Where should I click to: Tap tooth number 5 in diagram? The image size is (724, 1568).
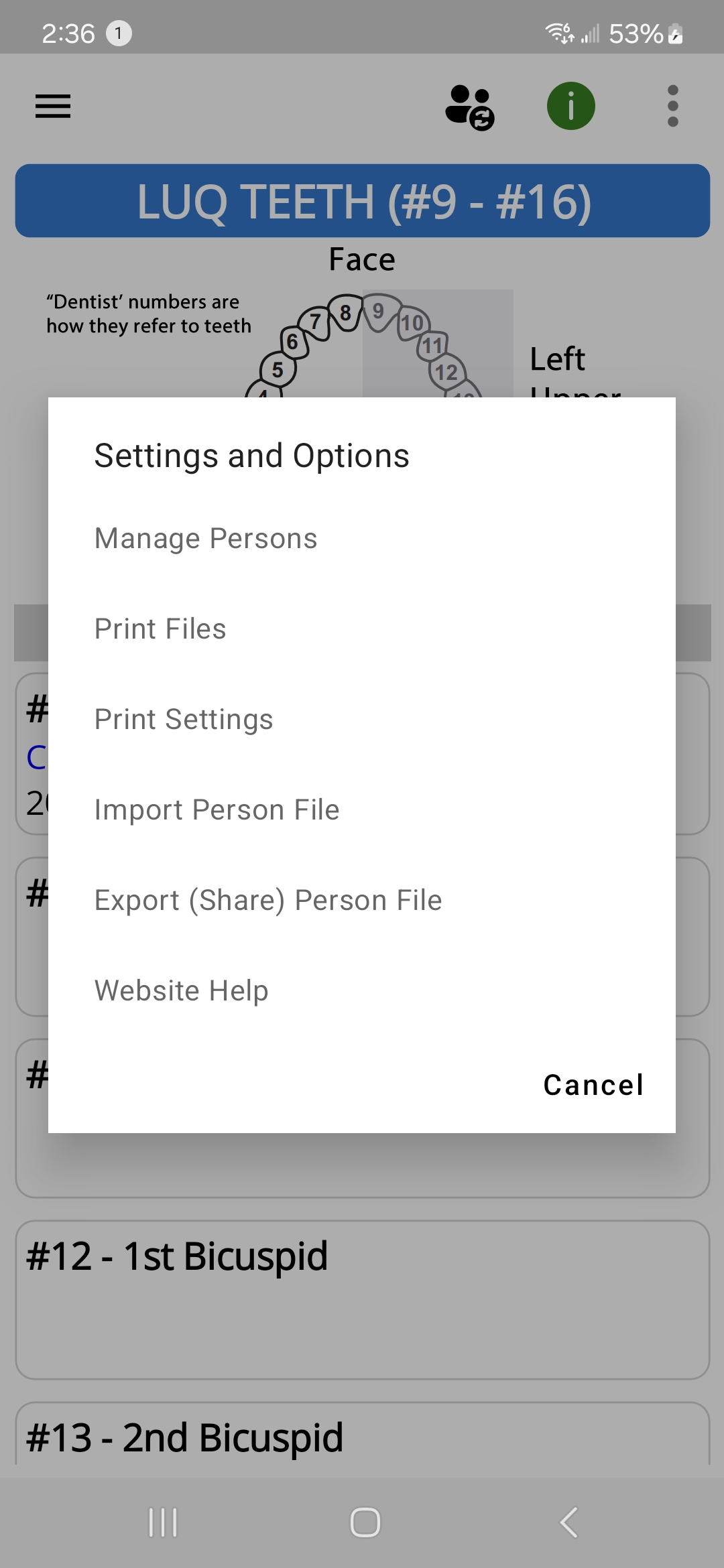click(278, 370)
